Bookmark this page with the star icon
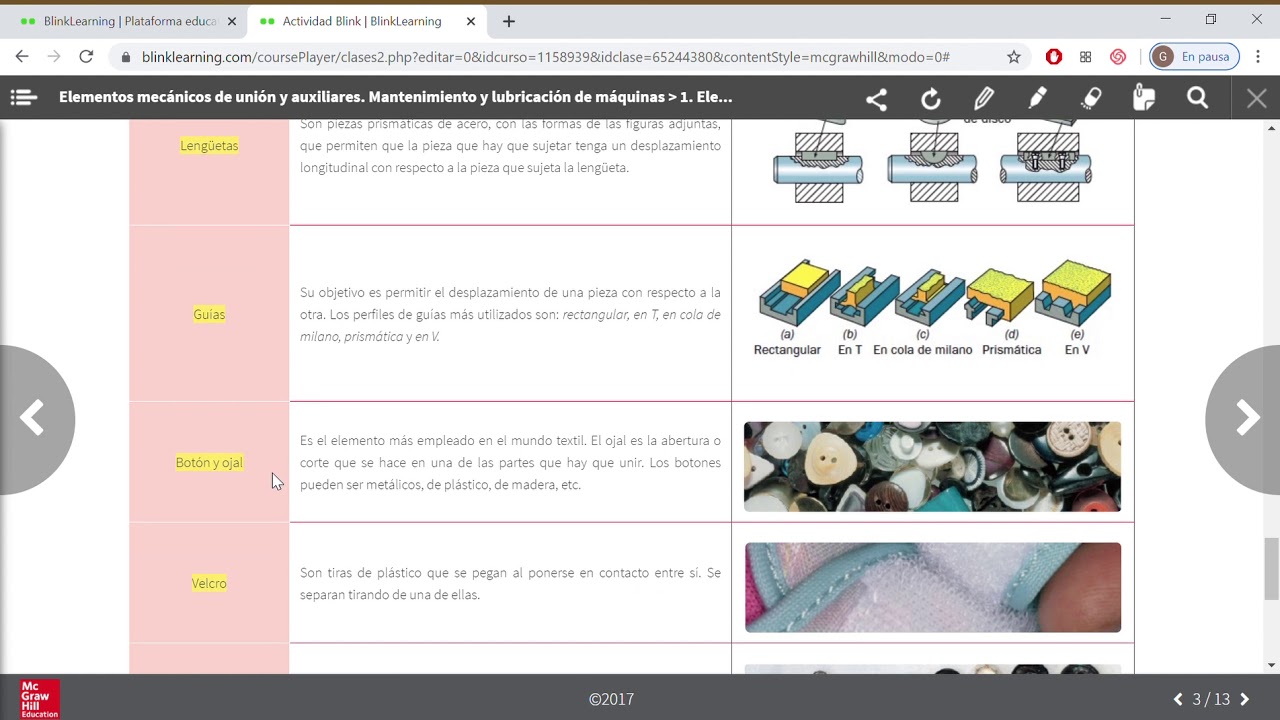The image size is (1280, 720). pos(1014,57)
